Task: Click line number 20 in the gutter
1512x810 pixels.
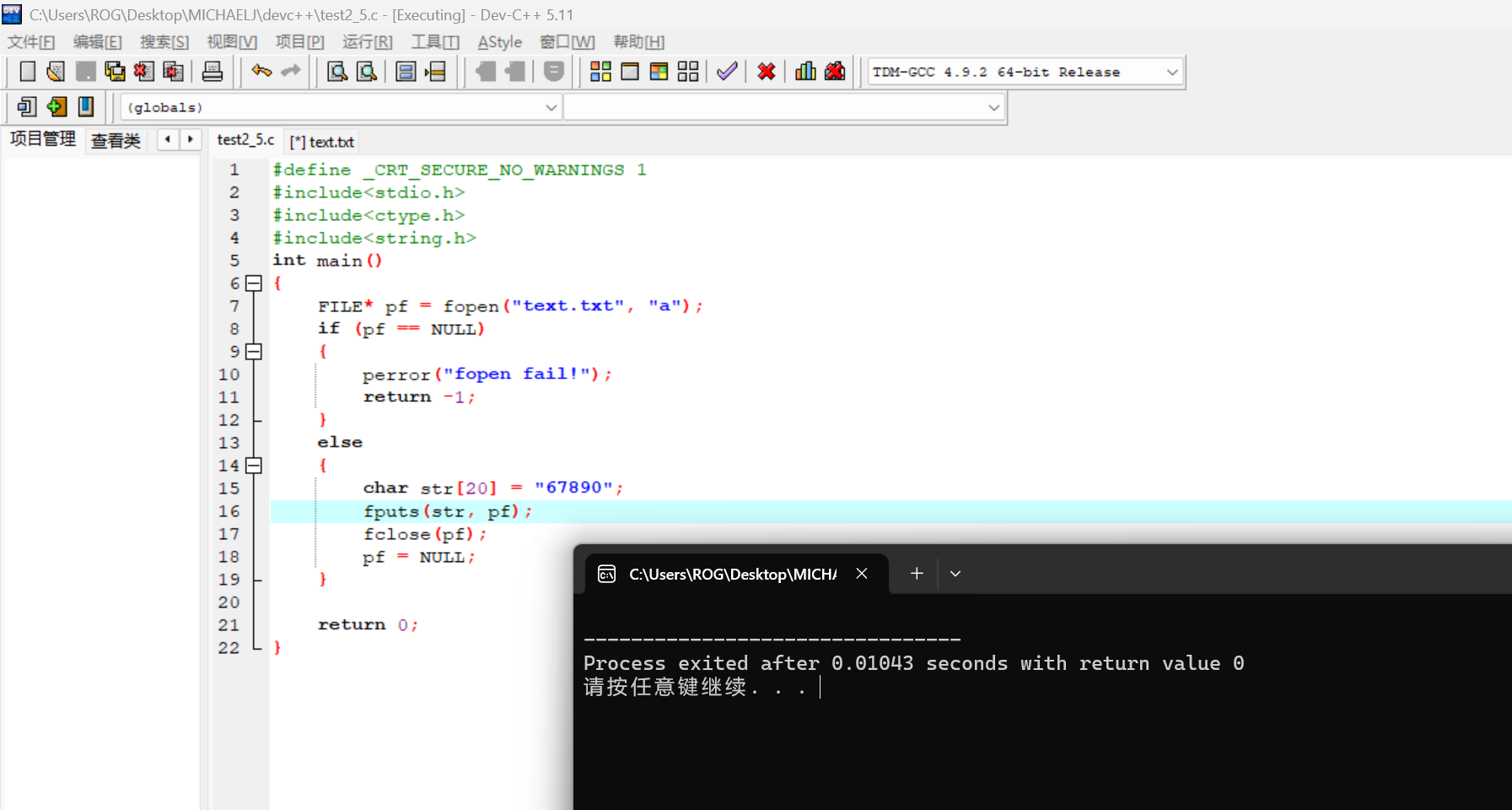Action: point(229,602)
